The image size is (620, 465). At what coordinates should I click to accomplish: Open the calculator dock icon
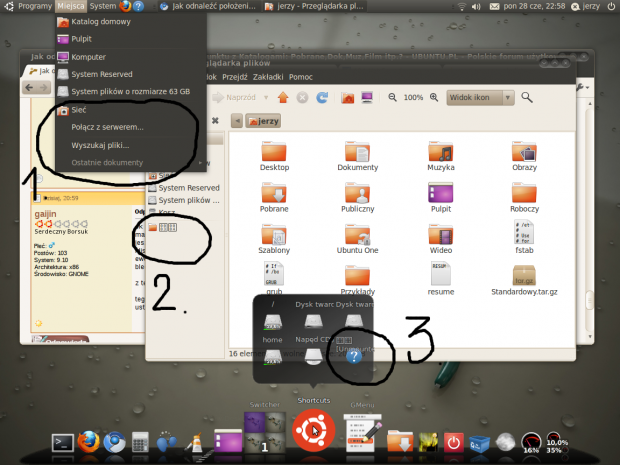point(140,442)
